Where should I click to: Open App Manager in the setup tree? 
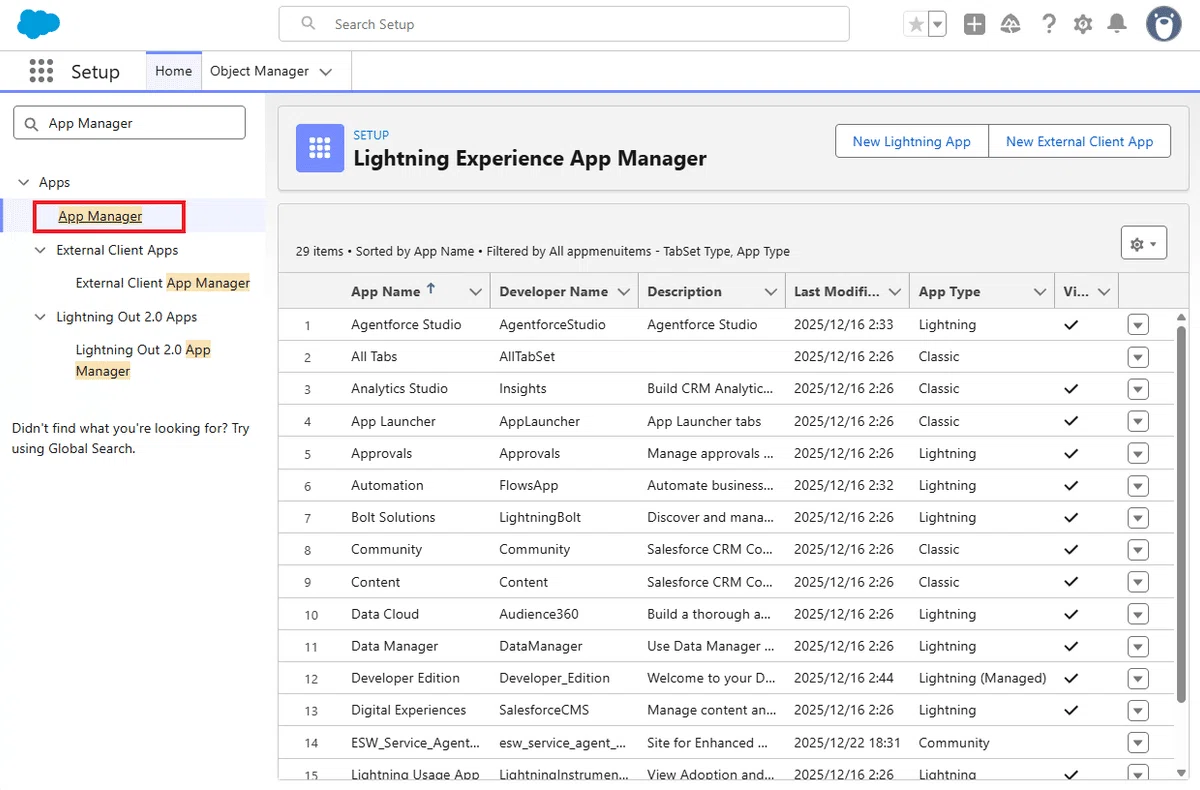tap(100, 216)
